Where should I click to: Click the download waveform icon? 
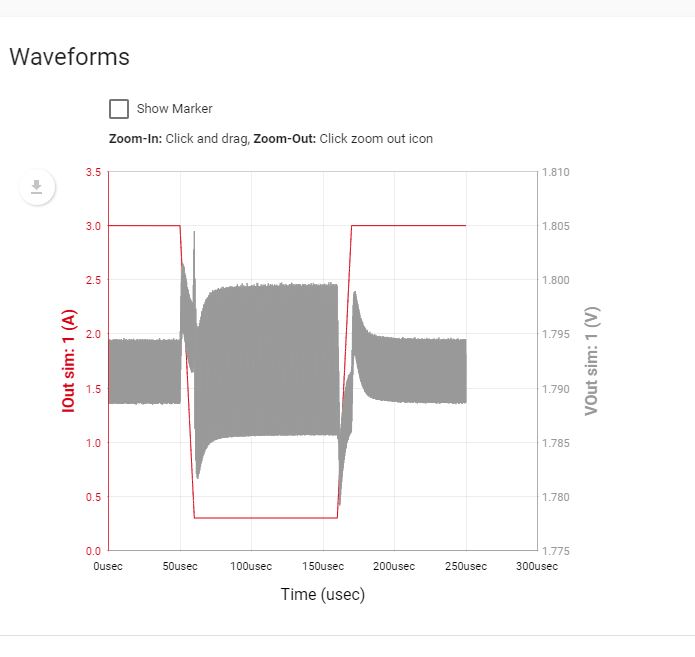pos(37,187)
